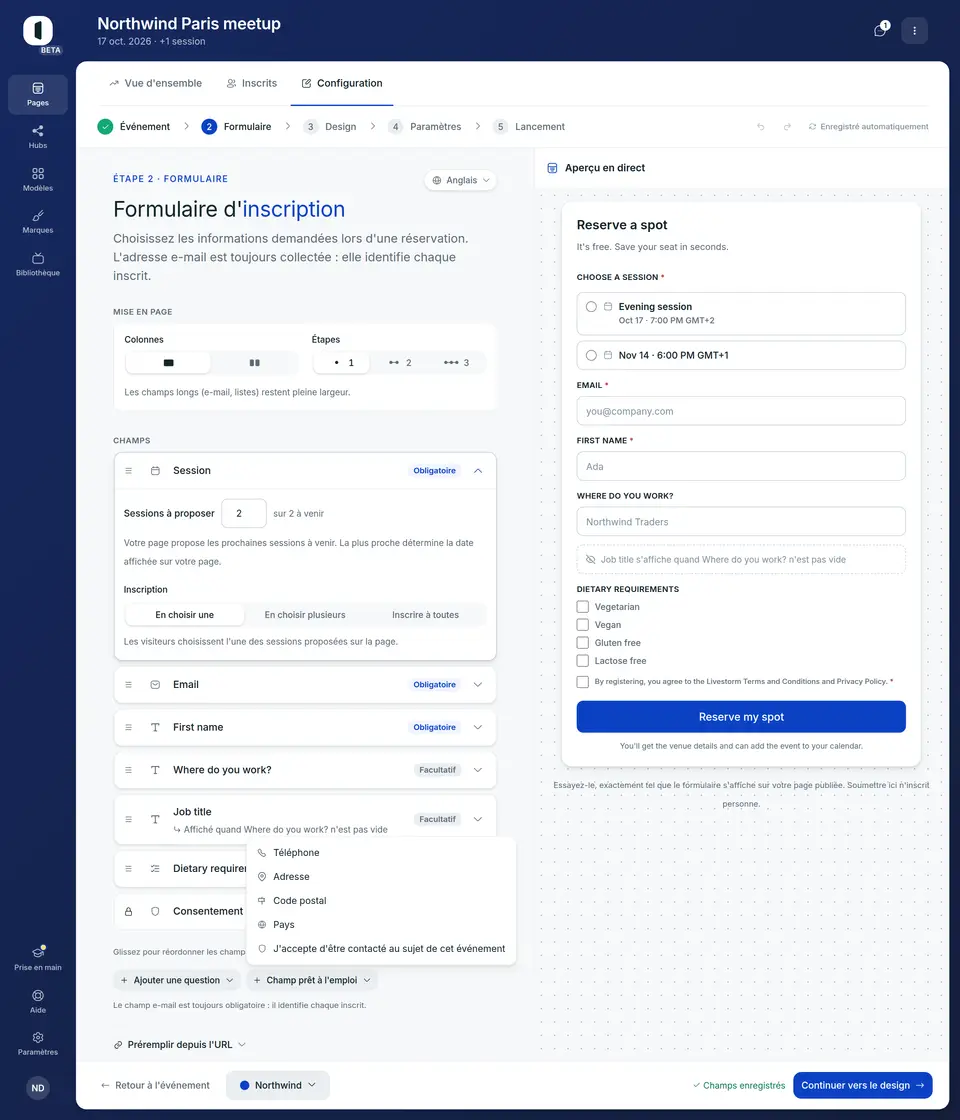Screen dimensions: 960x1120
Task: Accept the Terms and Conditions checkbox
Action: pos(583,681)
